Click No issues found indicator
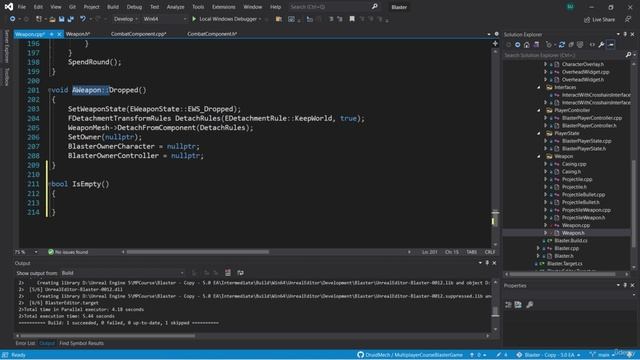640x360 pixels. tap(68, 252)
